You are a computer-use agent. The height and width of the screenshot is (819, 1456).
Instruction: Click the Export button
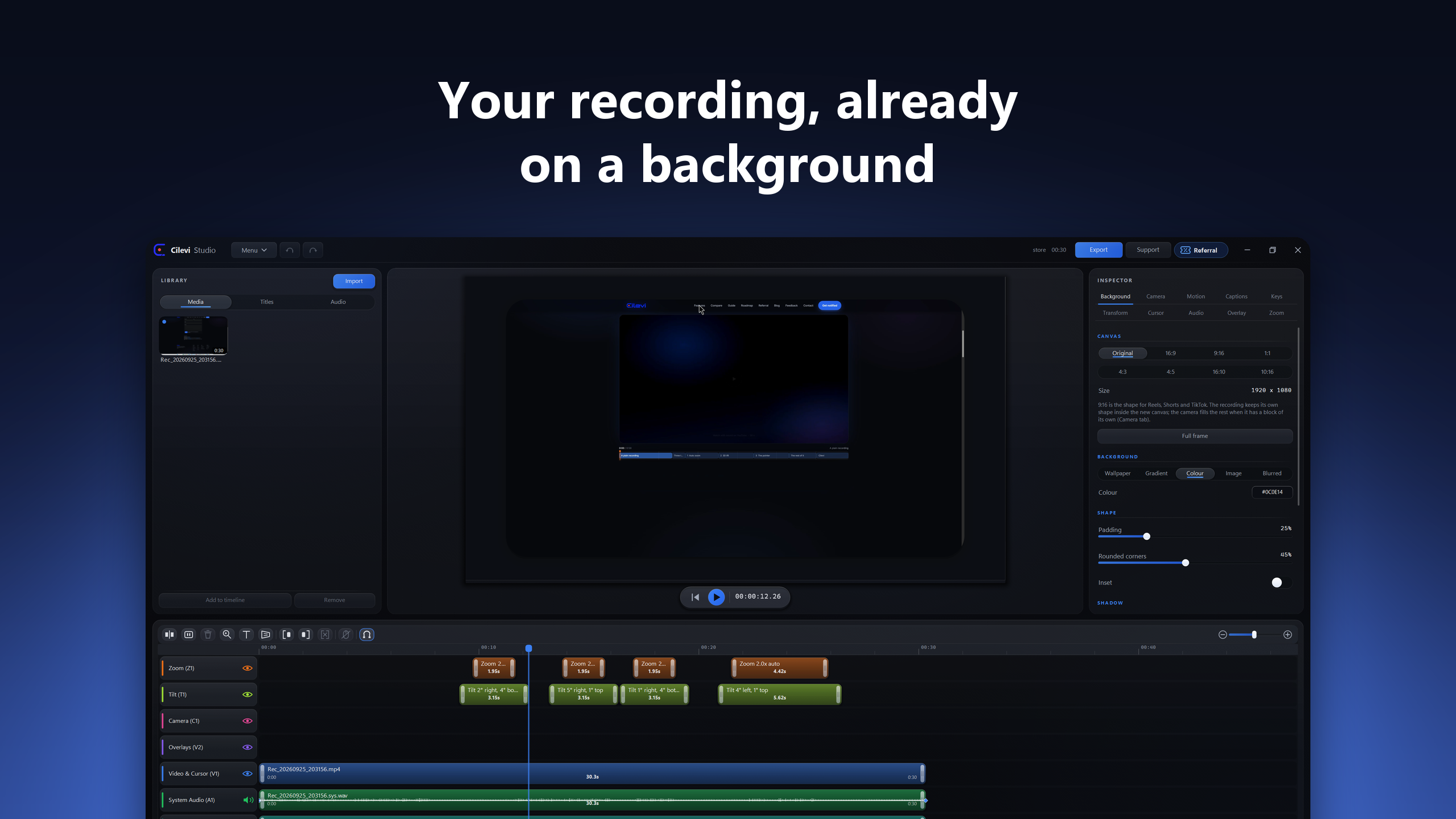pyautogui.click(x=1098, y=250)
